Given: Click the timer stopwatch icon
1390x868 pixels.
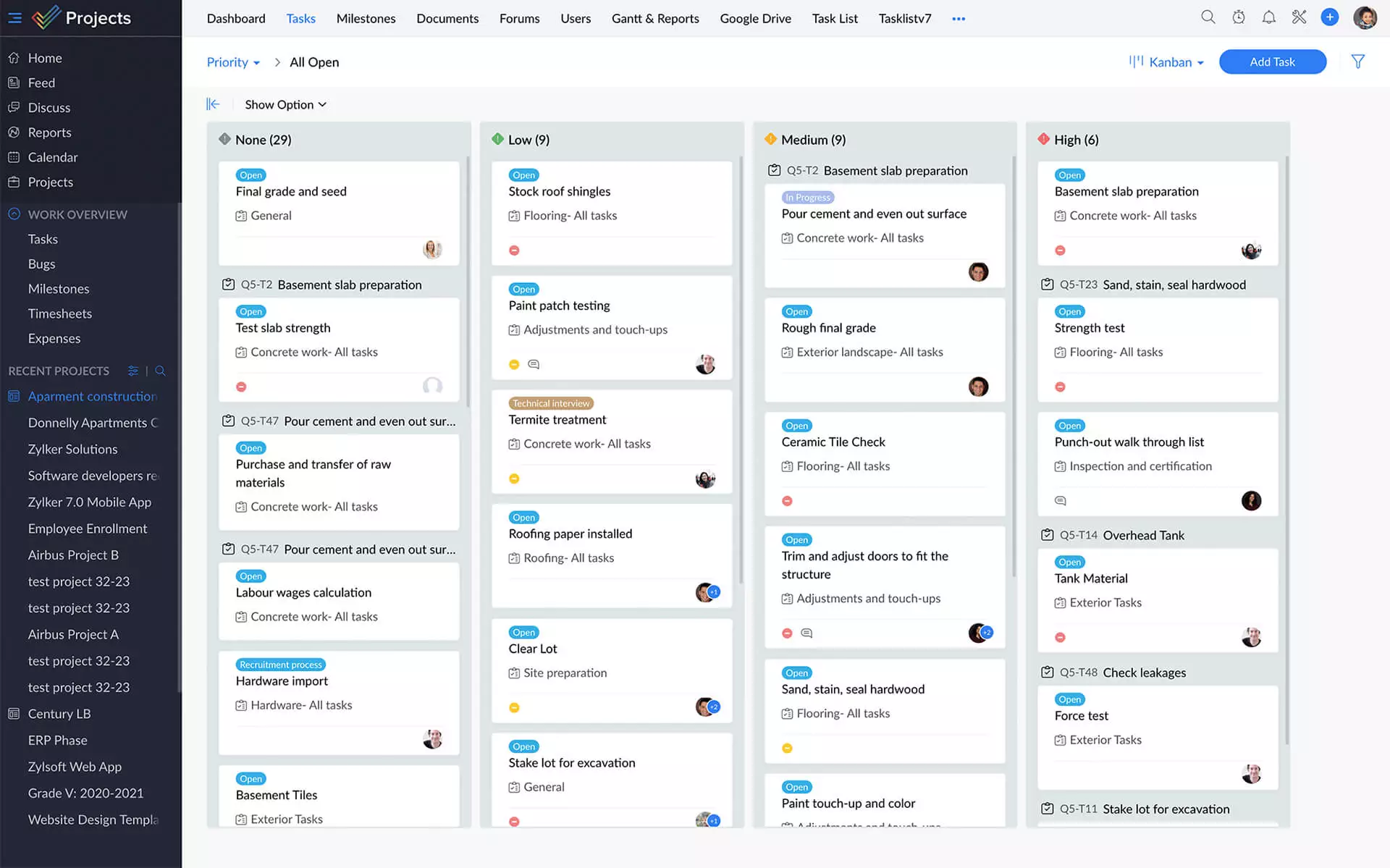Looking at the screenshot, I should [1239, 17].
